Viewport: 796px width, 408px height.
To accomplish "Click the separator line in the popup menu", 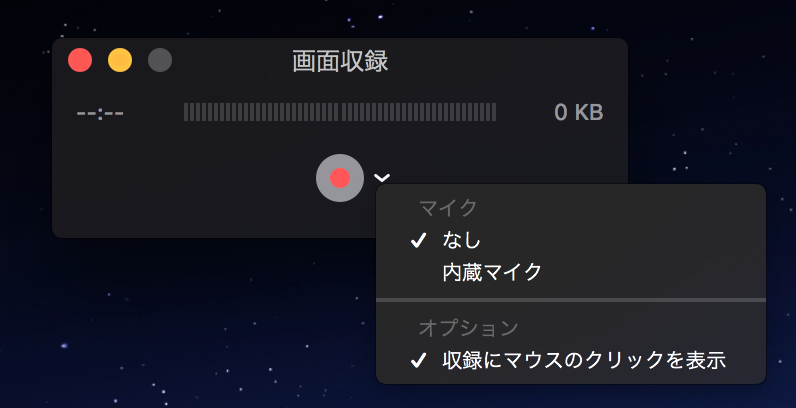I will 571,300.
